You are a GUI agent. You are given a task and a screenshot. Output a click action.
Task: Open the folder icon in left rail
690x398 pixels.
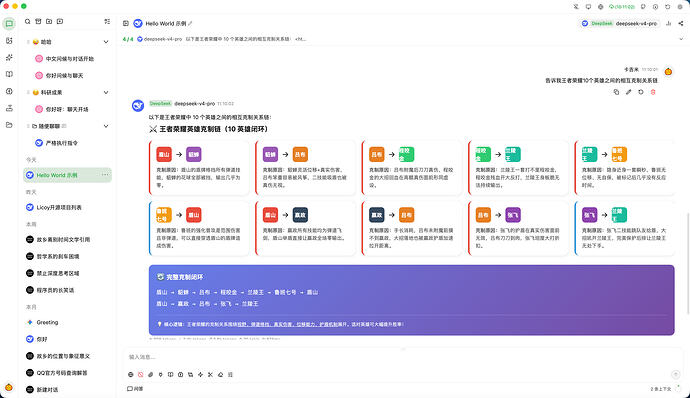pyautogui.click(x=9, y=125)
